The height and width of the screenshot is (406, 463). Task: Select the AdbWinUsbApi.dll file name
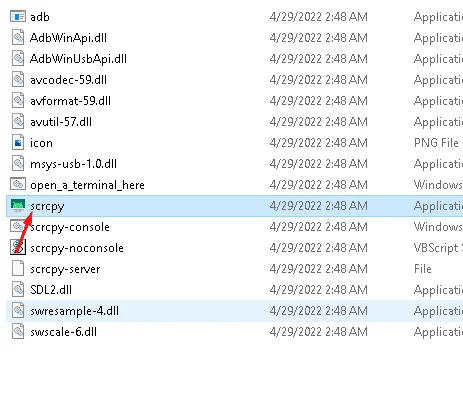click(x=78, y=59)
